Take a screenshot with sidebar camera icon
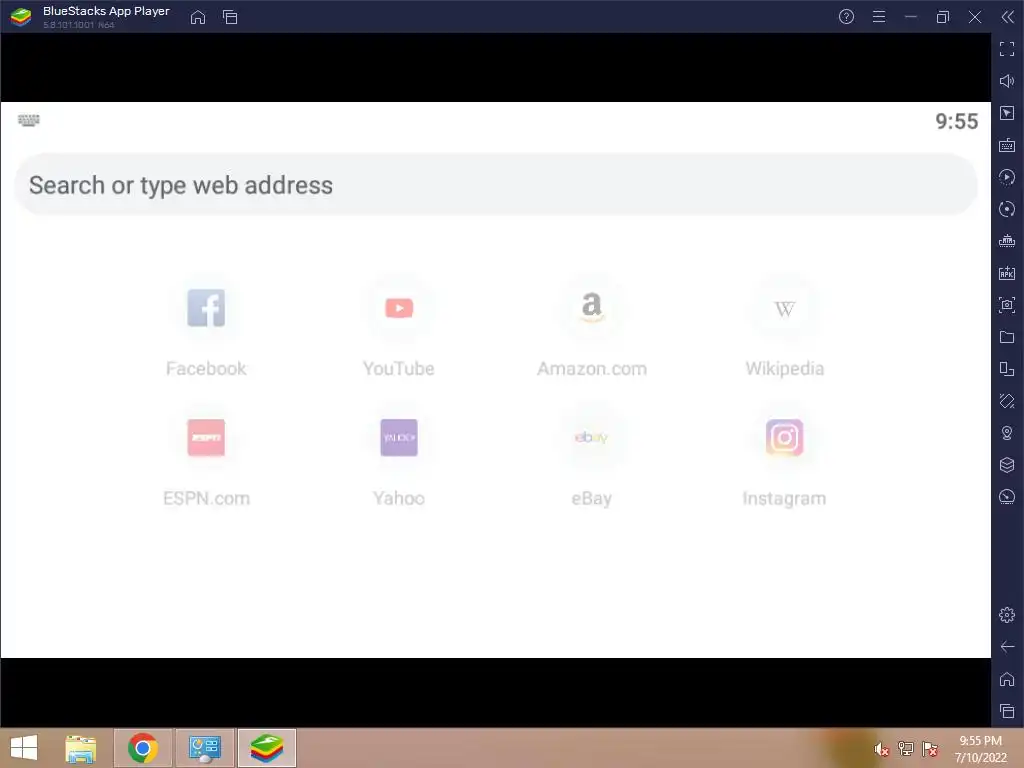 coord(1007,305)
